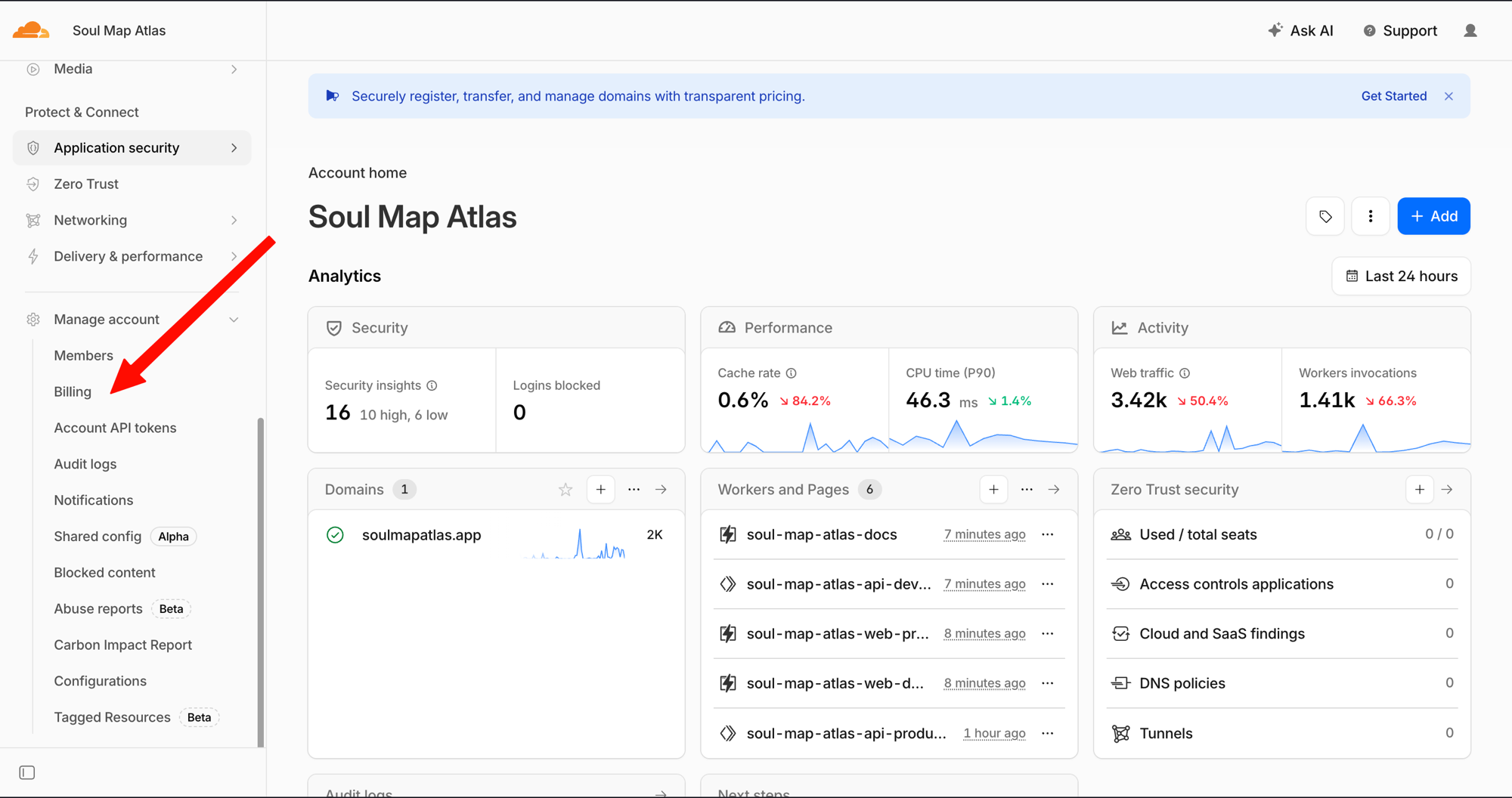
Task: Click the blue Add button
Action: 1433,216
